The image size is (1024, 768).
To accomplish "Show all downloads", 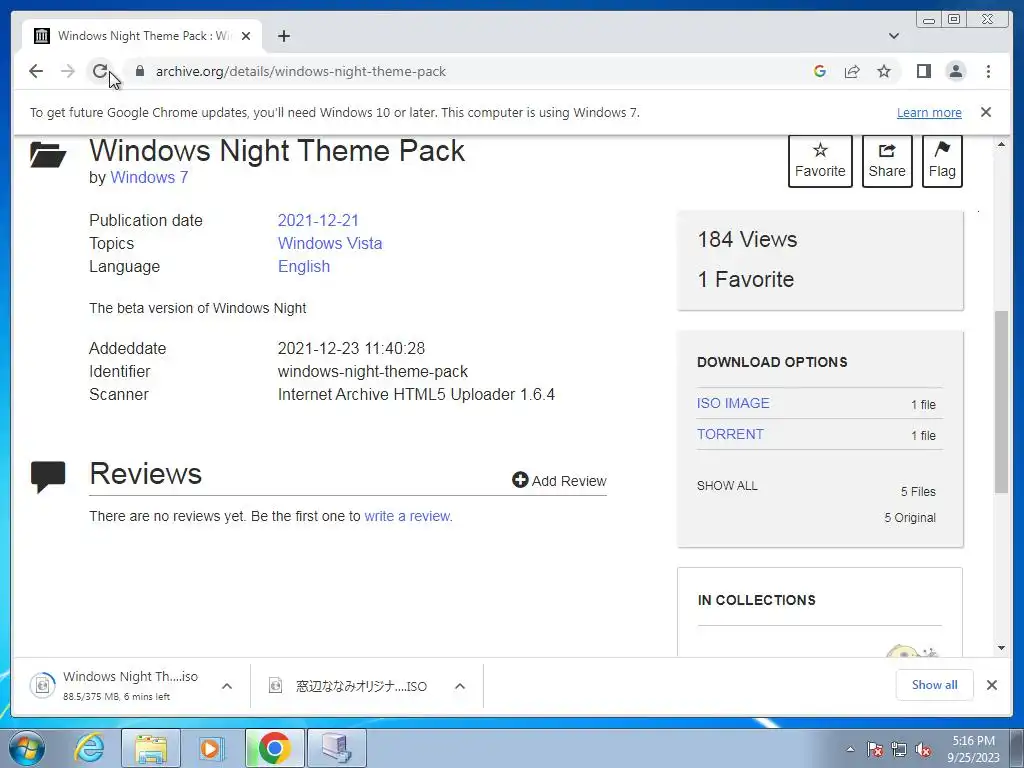I will tap(935, 685).
